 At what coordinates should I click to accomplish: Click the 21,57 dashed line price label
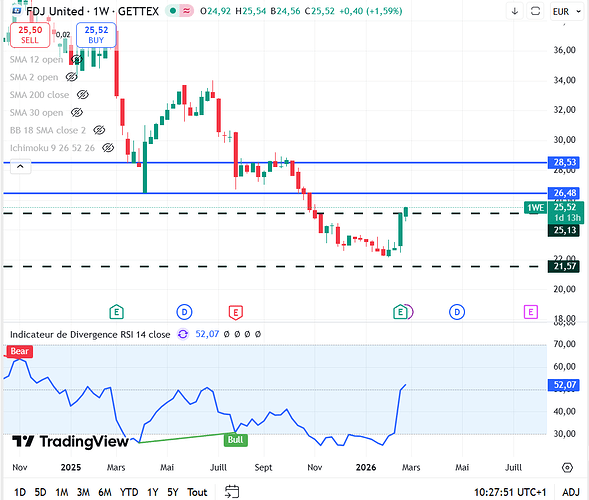(x=564, y=266)
